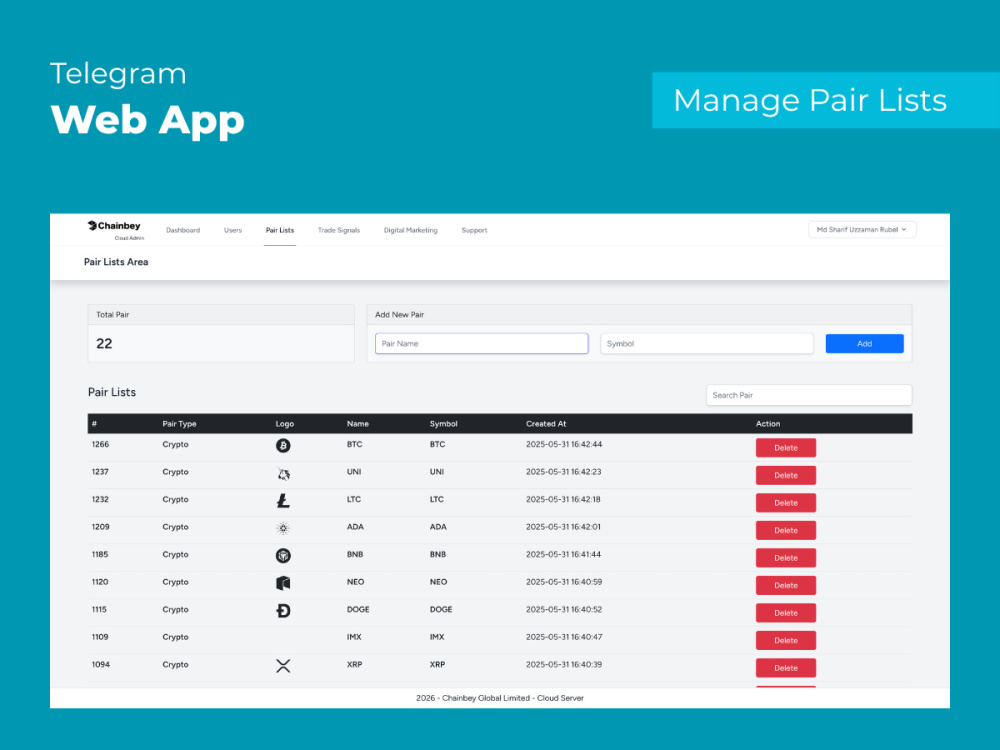The width and height of the screenshot is (1000, 750).
Task: Click the NEO logo icon
Action: 283,583
